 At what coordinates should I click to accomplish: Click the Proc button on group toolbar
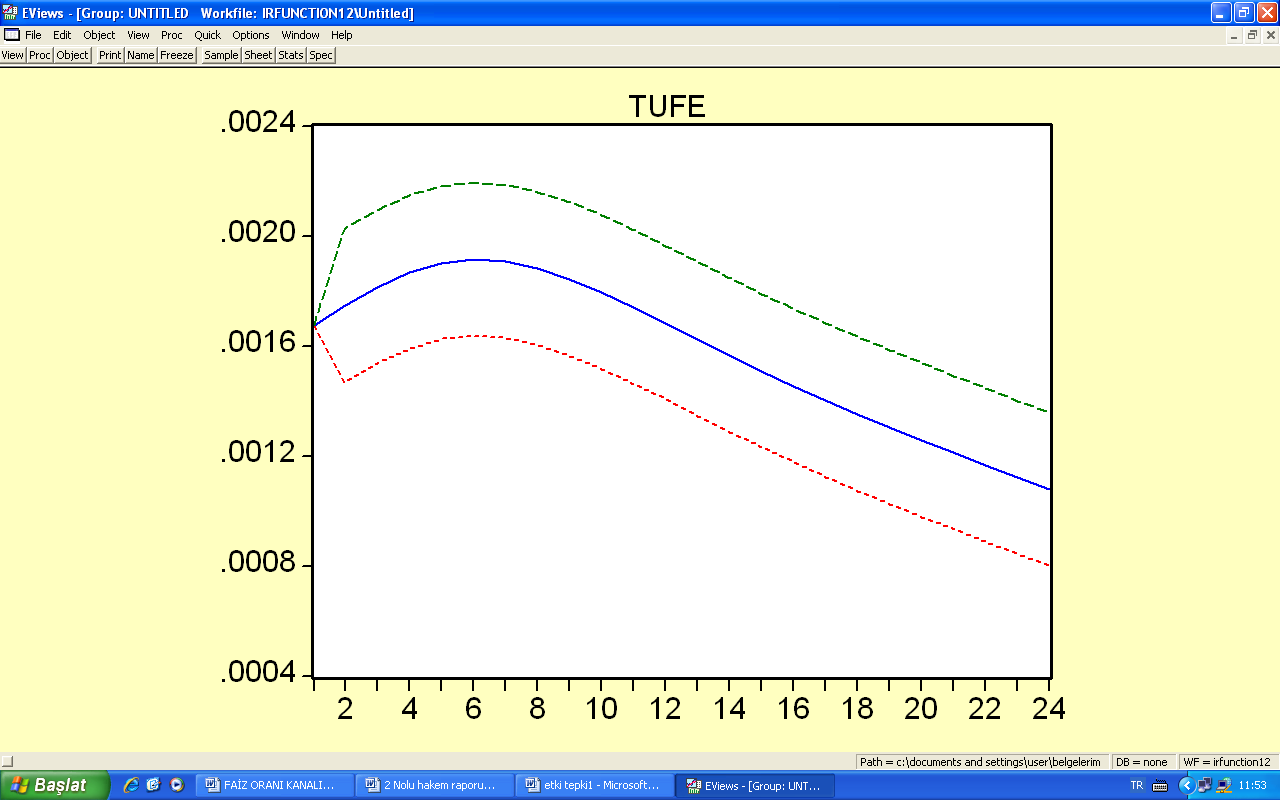point(40,55)
